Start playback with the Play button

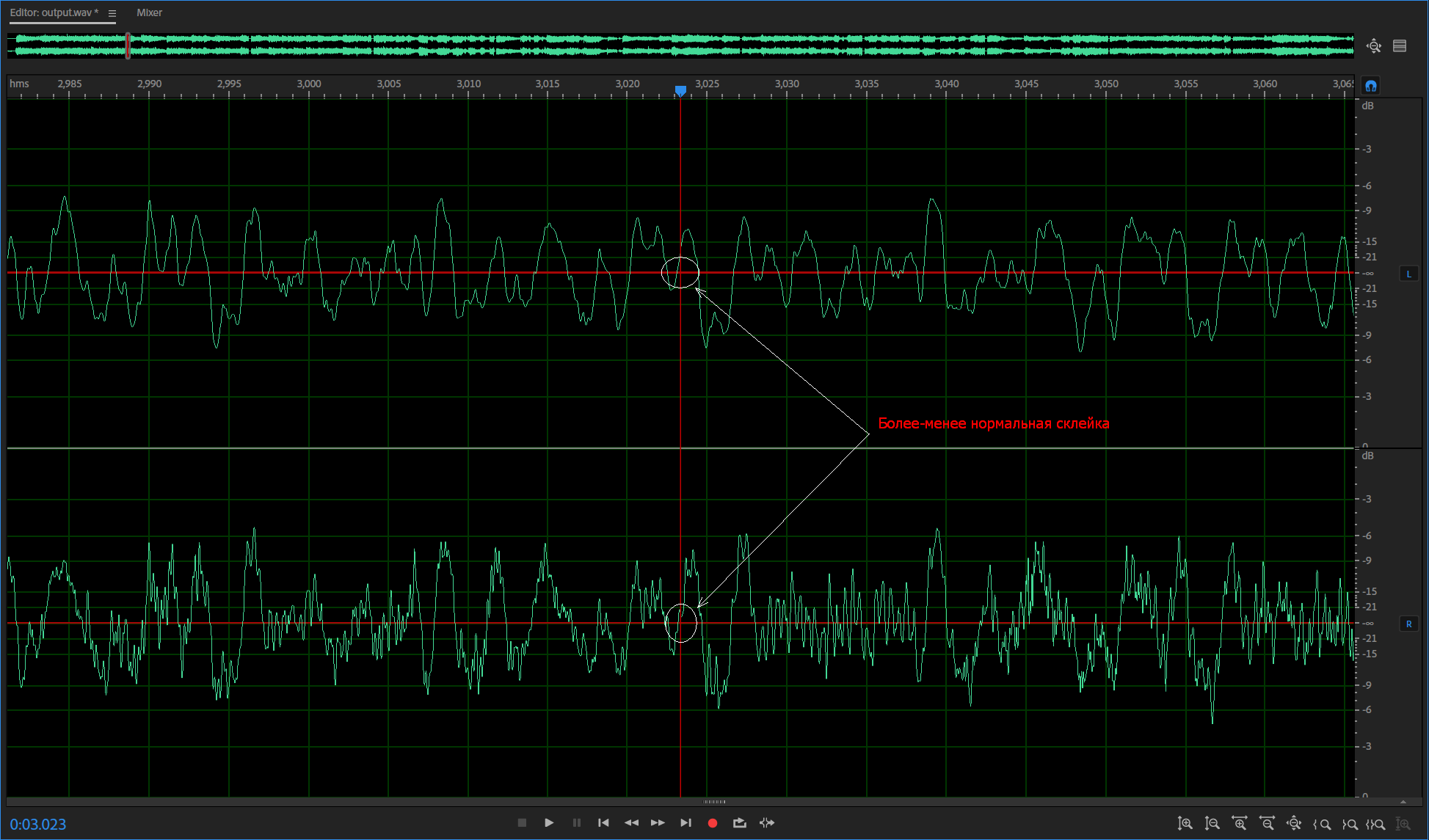(549, 822)
